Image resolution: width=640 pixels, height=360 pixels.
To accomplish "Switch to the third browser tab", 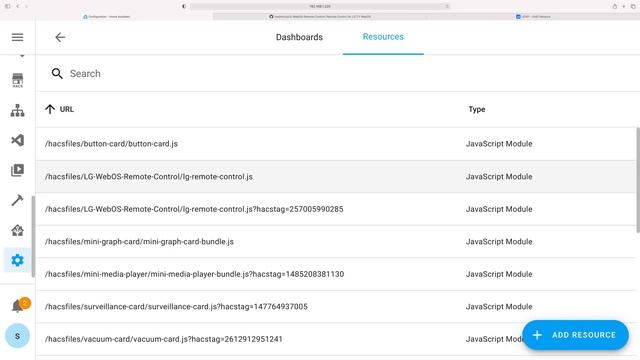I will pos(533,17).
